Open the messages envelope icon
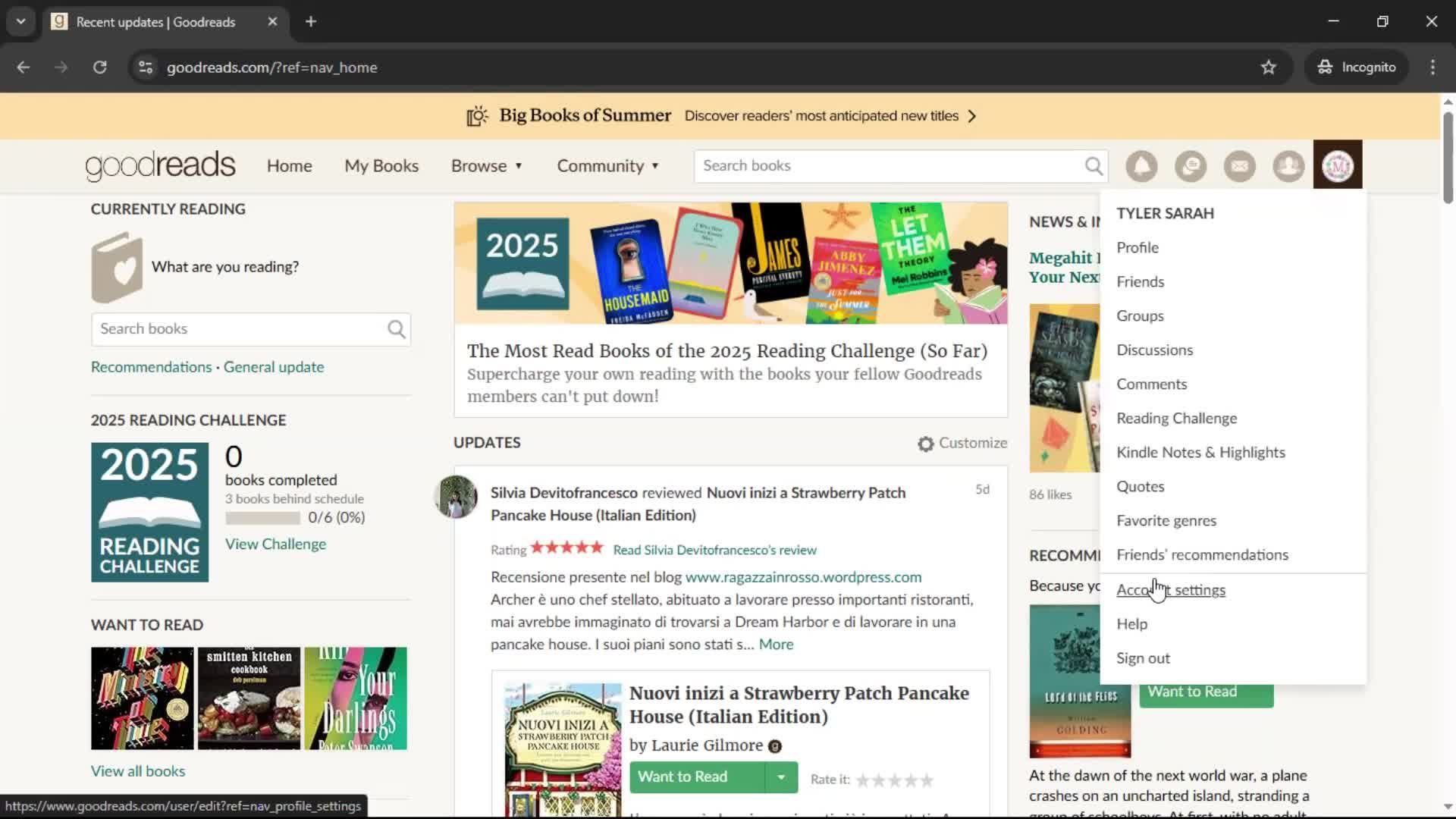This screenshot has width=1456, height=819. tap(1240, 165)
